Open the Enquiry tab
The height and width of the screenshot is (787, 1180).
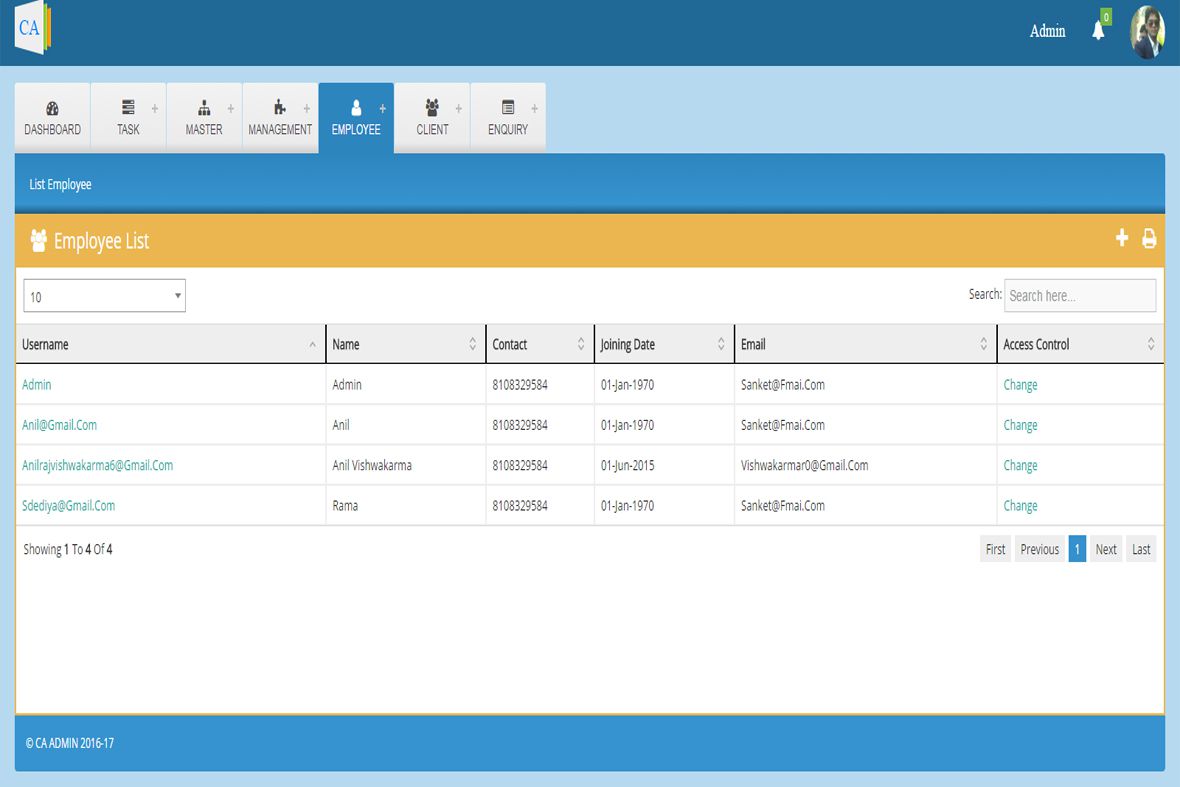coord(508,118)
